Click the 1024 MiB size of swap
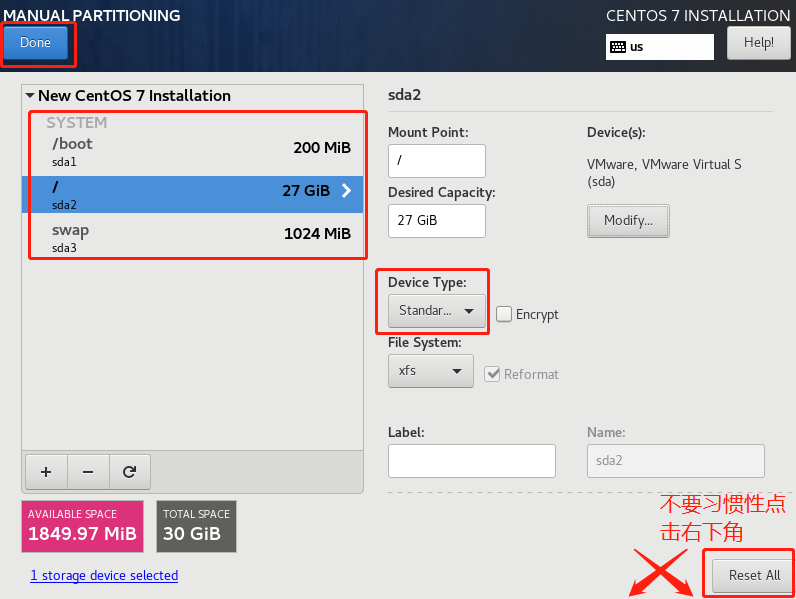This screenshot has width=796, height=599. click(x=317, y=234)
